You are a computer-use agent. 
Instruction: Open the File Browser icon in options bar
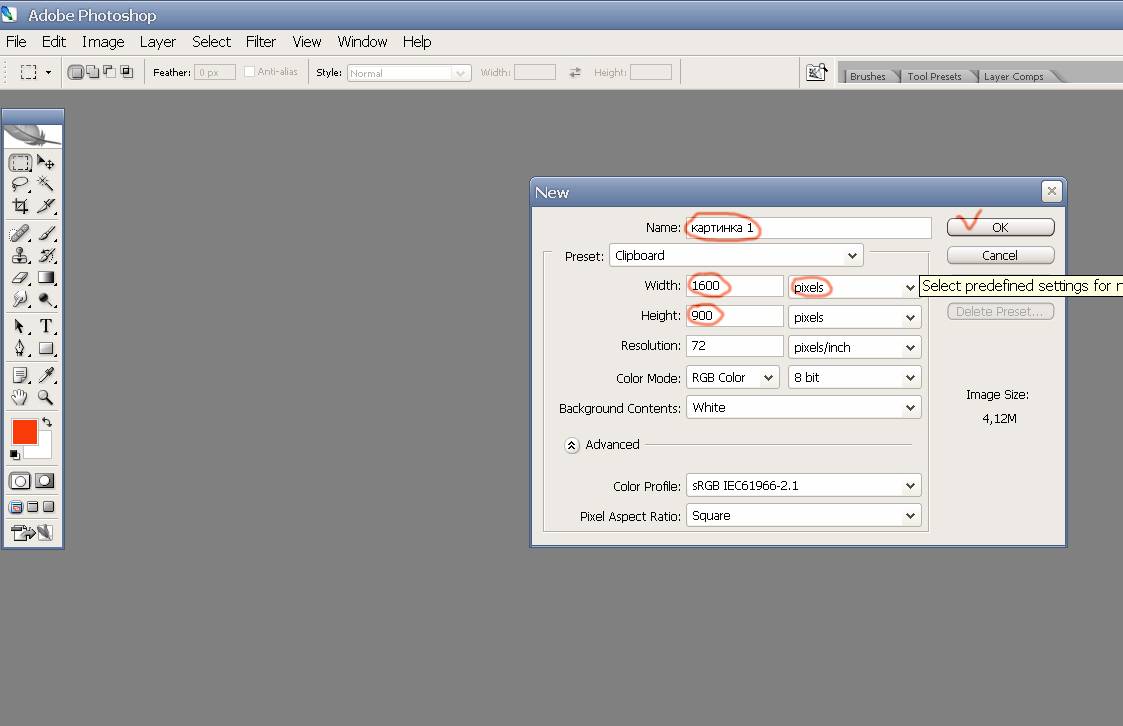pyautogui.click(x=816, y=72)
